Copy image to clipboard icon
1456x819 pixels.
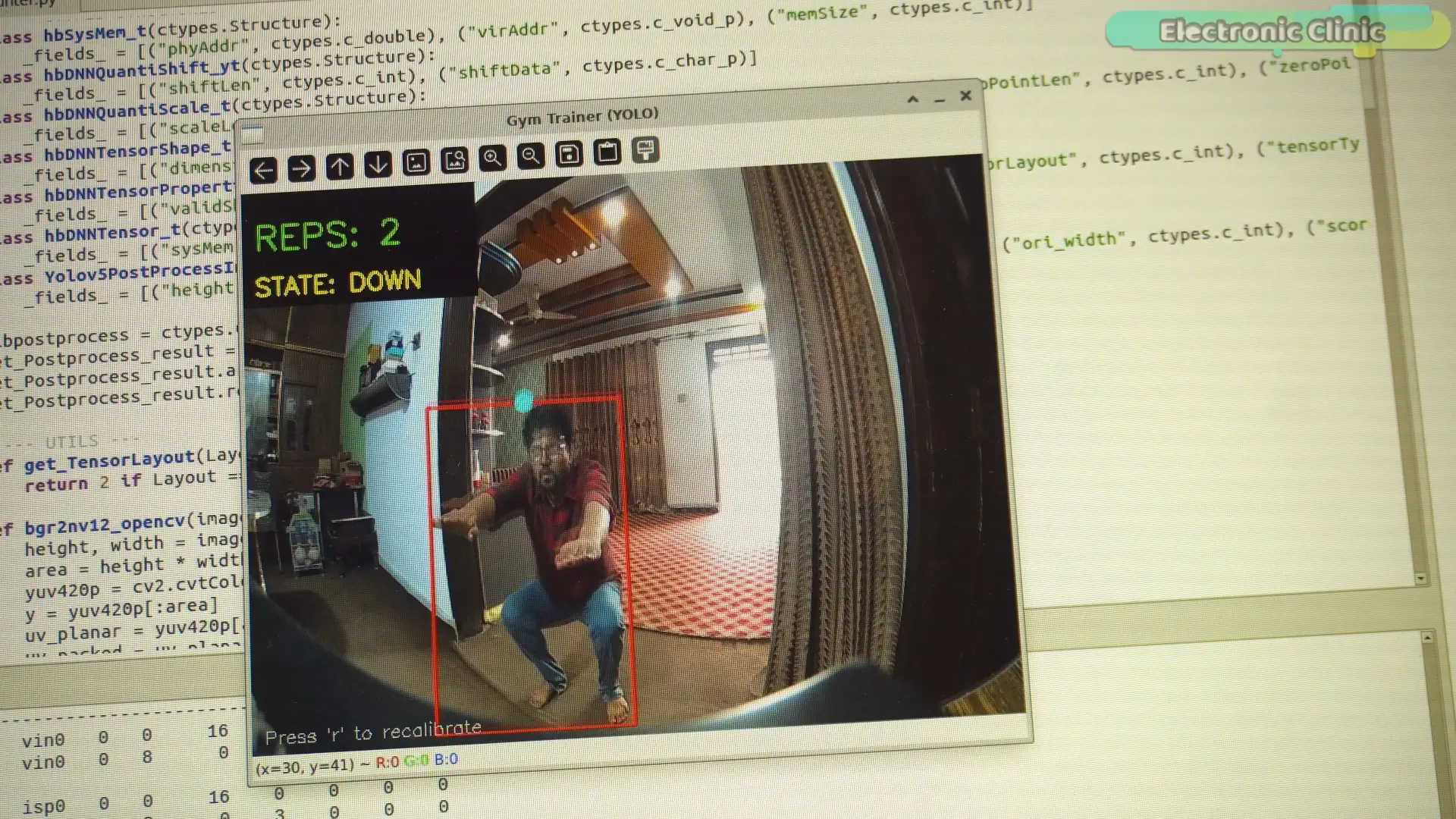(x=607, y=152)
